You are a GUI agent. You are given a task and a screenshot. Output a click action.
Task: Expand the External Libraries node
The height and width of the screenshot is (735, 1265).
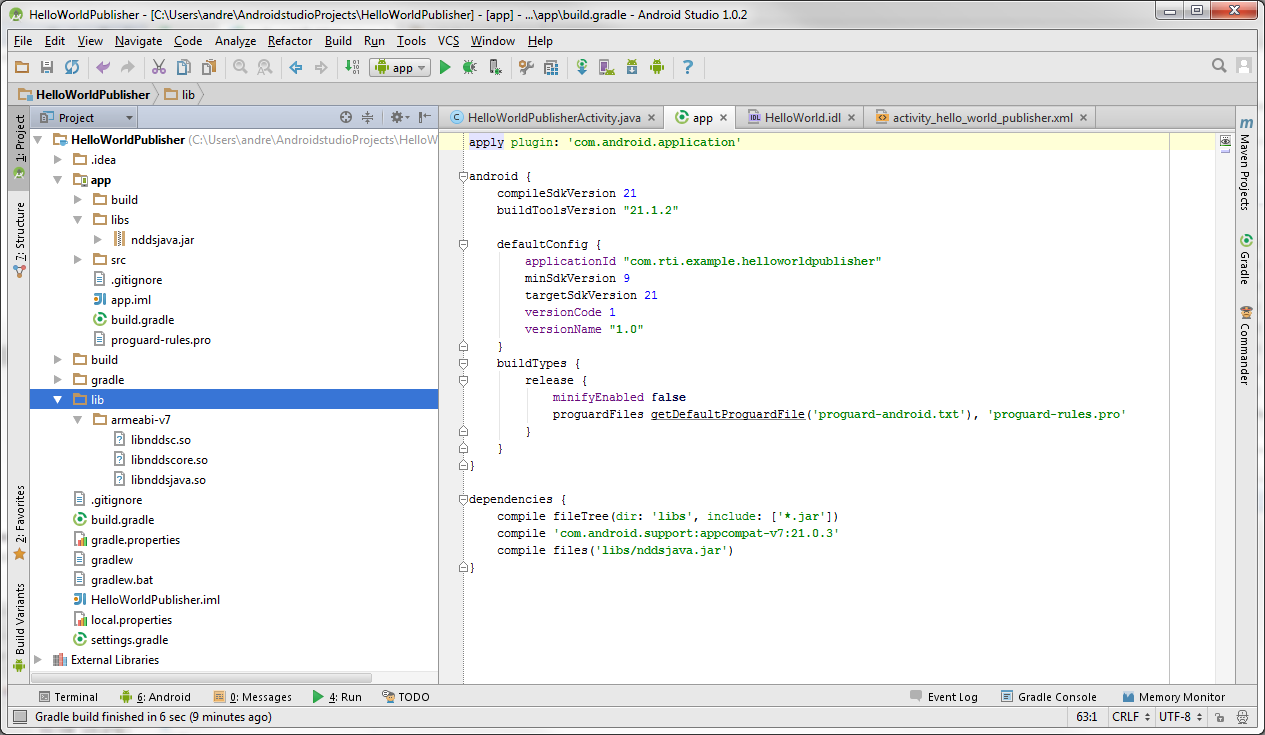click(x=38, y=660)
